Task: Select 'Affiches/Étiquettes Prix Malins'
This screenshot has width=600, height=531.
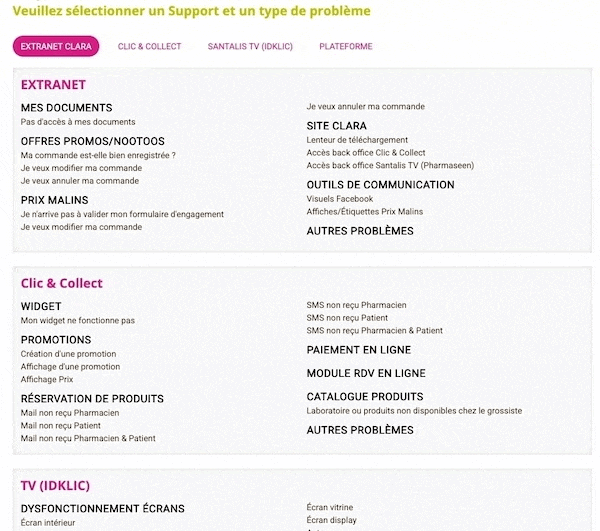Action: [365, 211]
